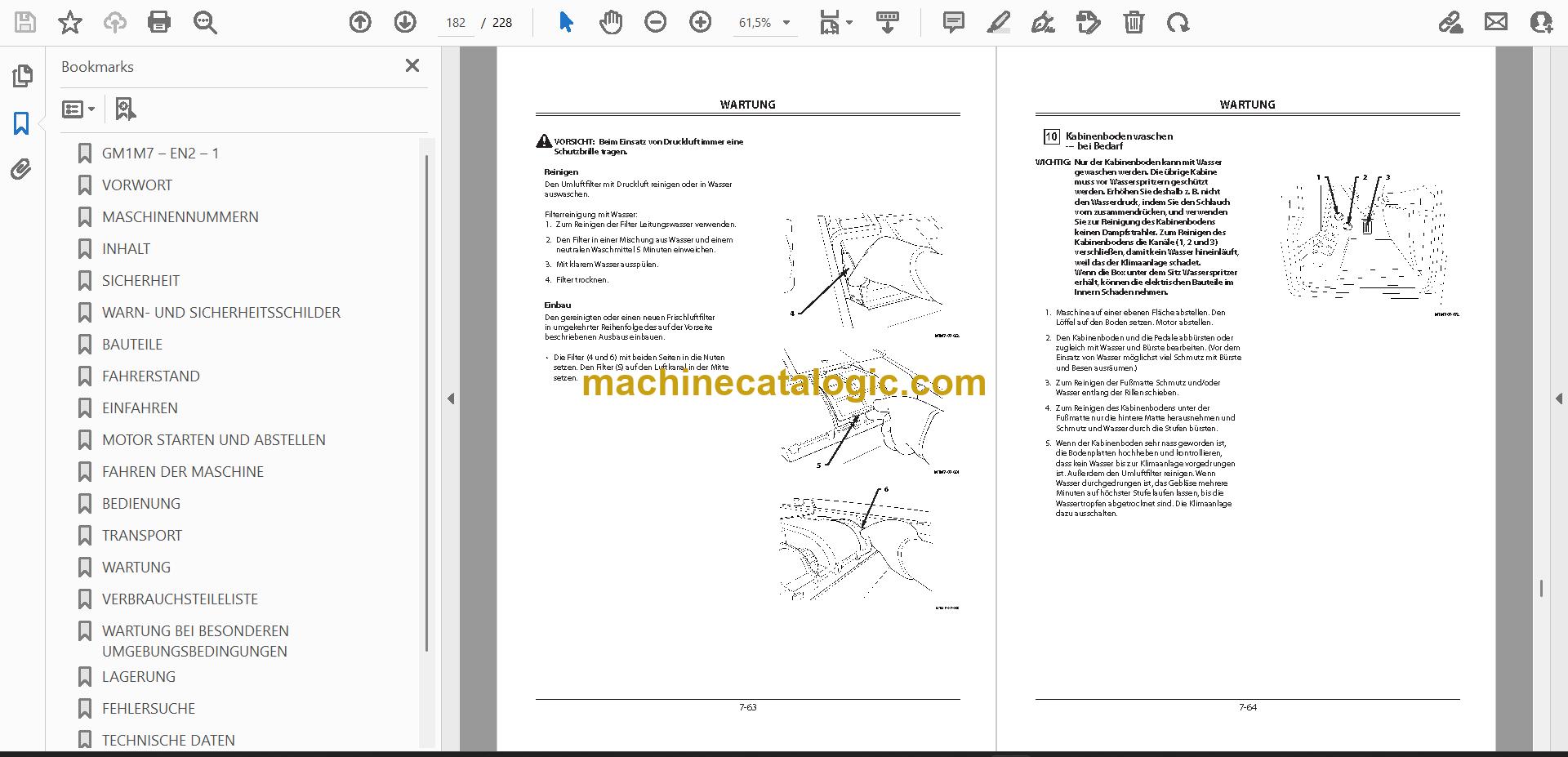This screenshot has height=757, width=1568.
Task: Toggle the Bookmarks panel sidebar icon
Action: click(21, 123)
